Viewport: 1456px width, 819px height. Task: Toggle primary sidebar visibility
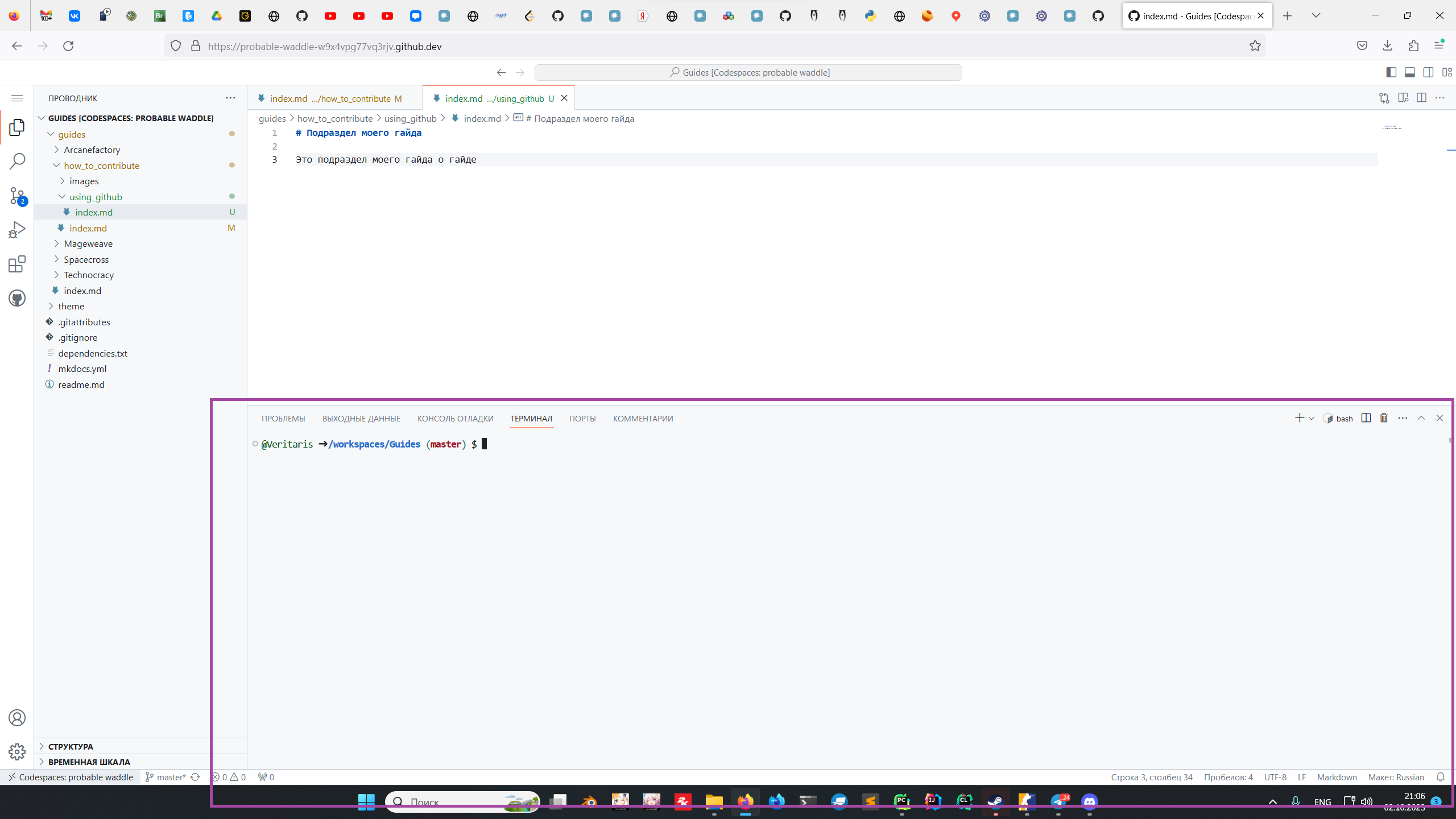1391,72
